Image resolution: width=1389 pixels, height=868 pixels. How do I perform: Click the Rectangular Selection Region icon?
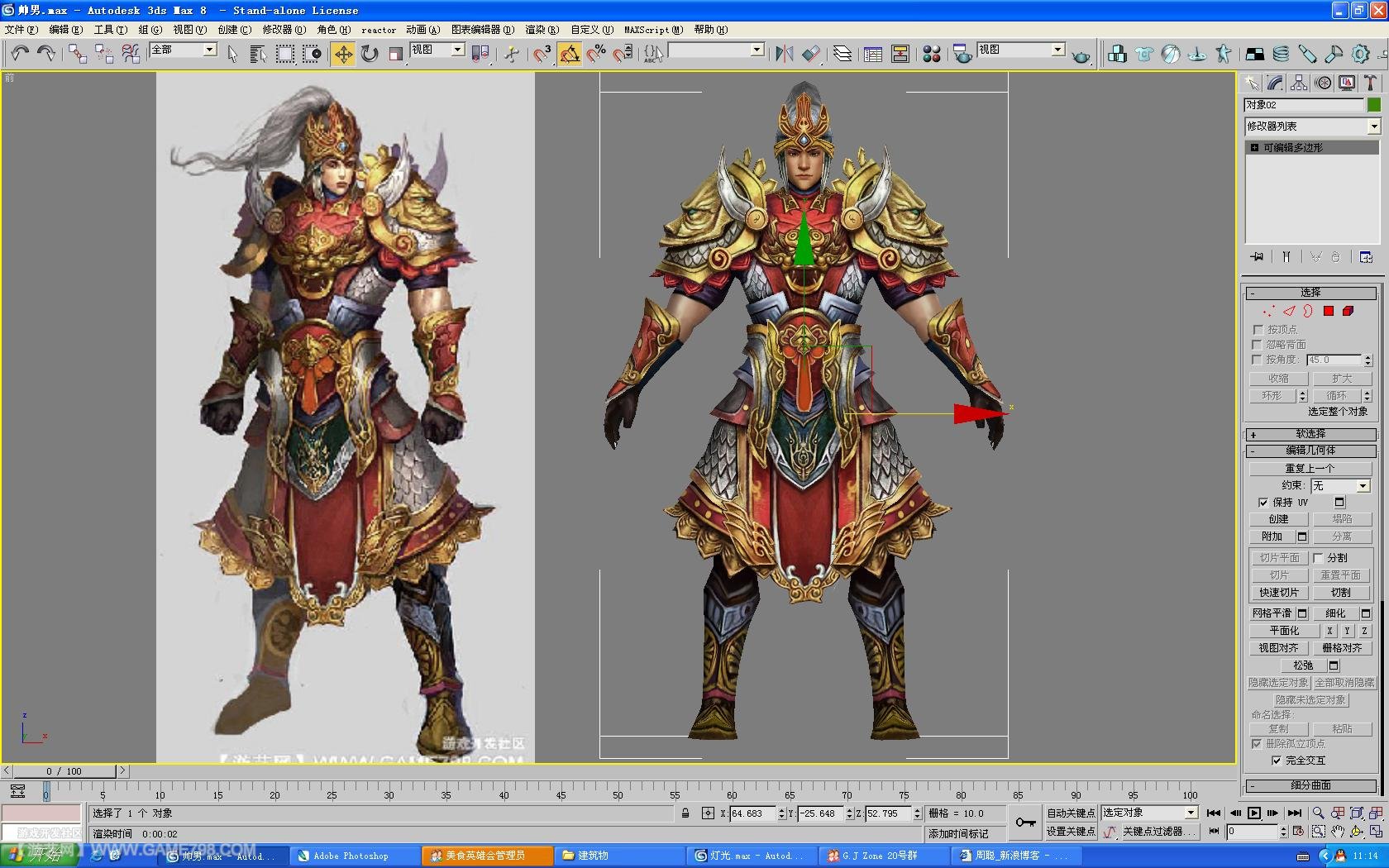coord(285,54)
